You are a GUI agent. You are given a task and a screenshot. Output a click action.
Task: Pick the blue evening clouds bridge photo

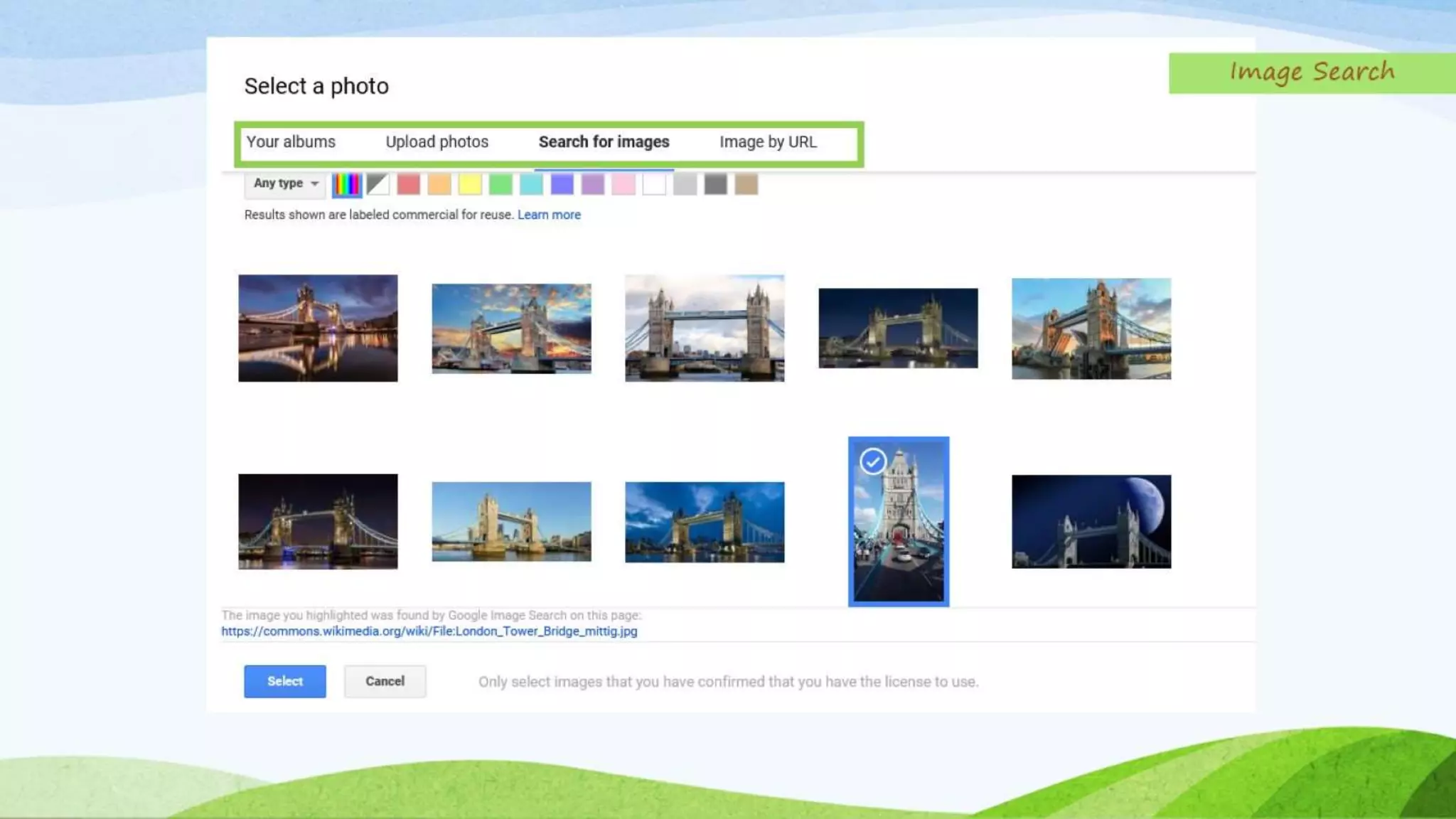coord(705,522)
